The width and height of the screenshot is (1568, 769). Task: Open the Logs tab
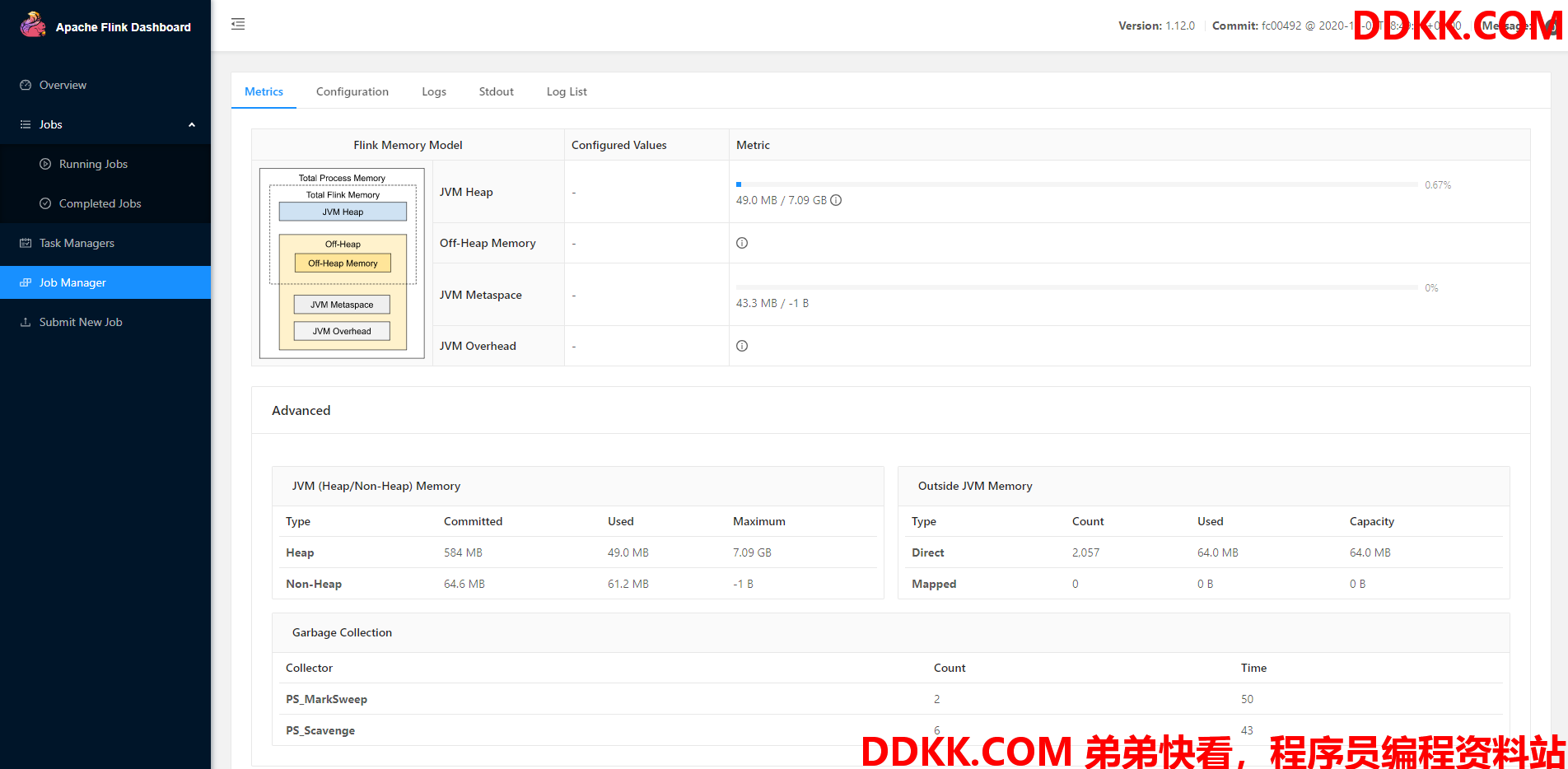tap(434, 91)
